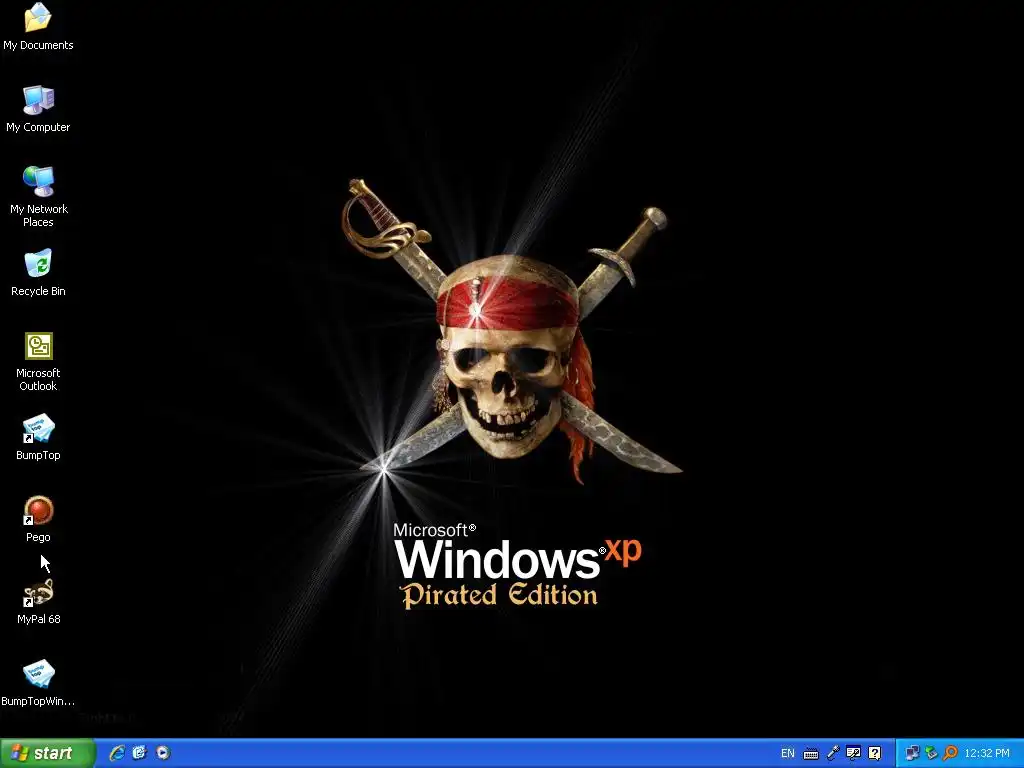Viewport: 1024px width, 768px height.
Task: Click the keyboard icon in language bar
Action: tap(810, 754)
